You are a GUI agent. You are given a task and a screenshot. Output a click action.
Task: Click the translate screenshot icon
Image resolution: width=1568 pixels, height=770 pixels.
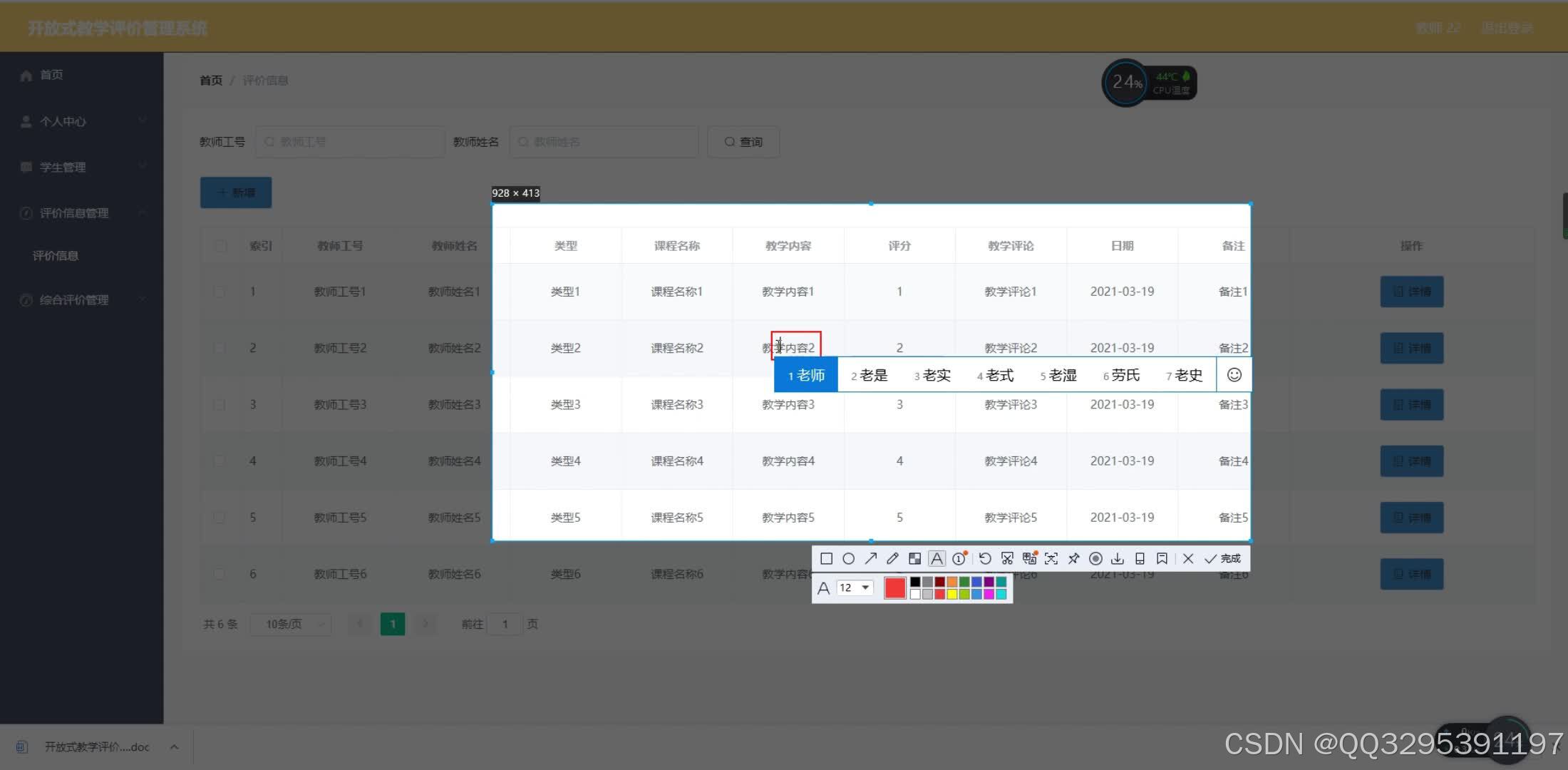point(1029,558)
